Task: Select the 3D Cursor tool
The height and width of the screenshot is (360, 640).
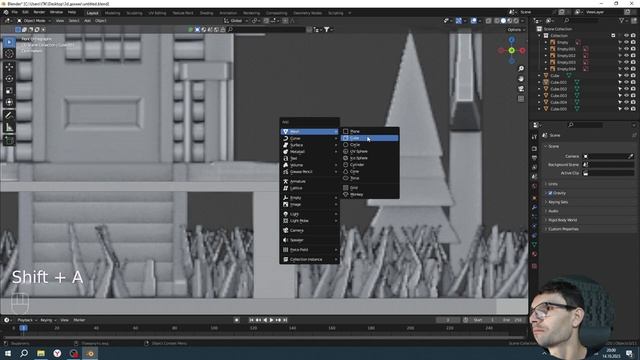Action: point(9,54)
